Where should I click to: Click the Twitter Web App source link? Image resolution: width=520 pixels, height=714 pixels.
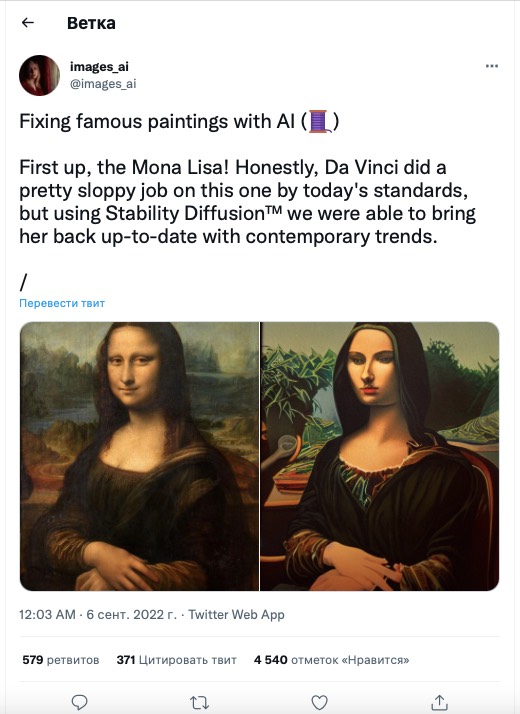(236, 614)
